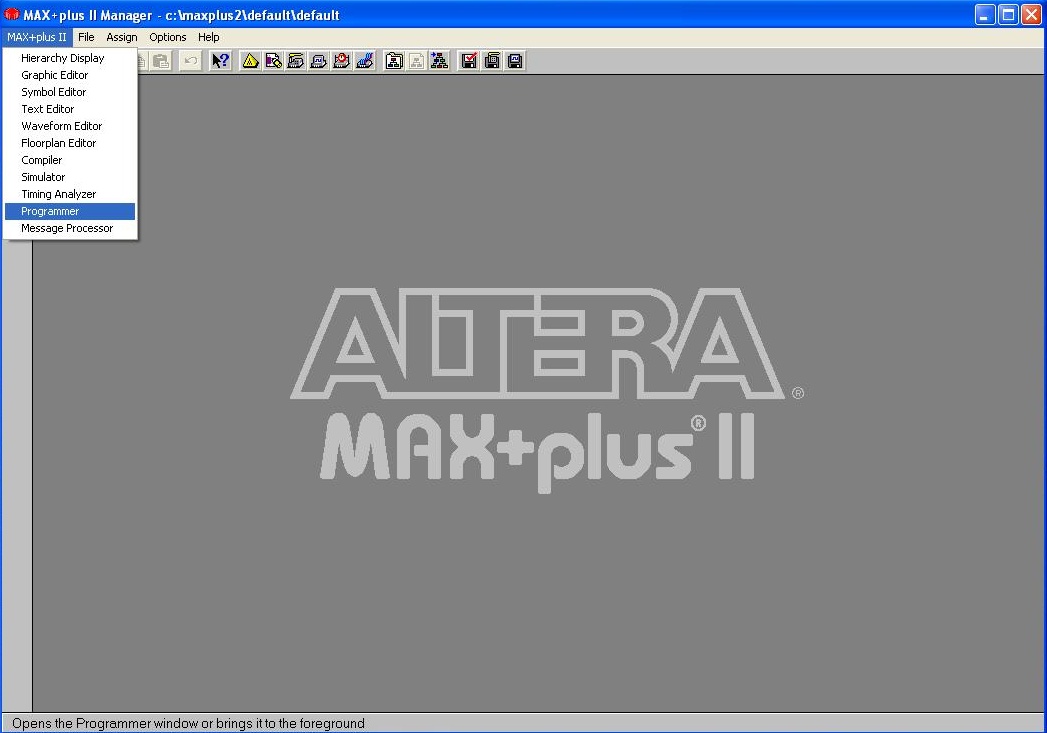The width and height of the screenshot is (1047, 733).
Task: Select Timing Analyzer menu entry
Action: (x=70, y=194)
